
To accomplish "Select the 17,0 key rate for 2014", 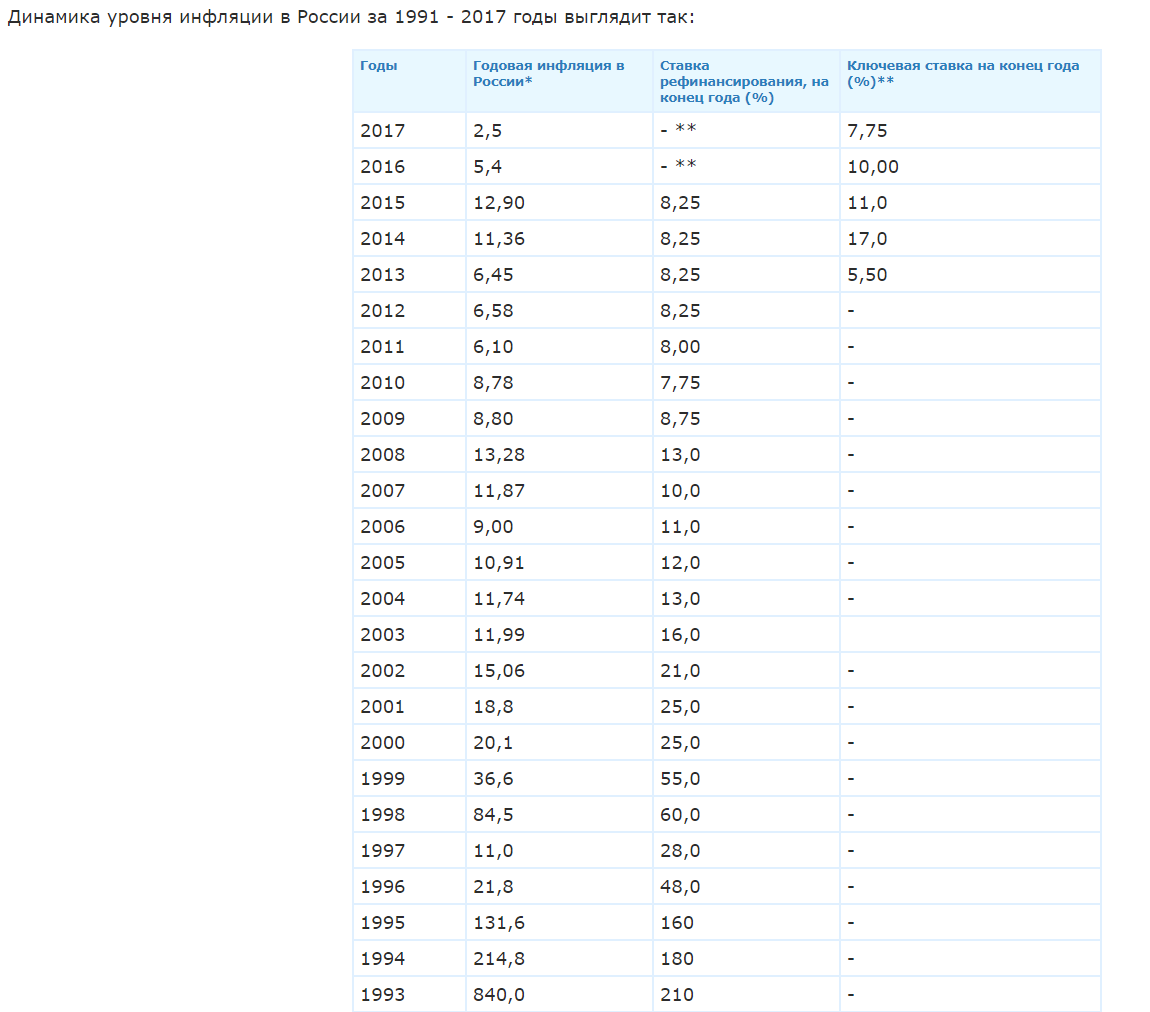I will 867,239.
